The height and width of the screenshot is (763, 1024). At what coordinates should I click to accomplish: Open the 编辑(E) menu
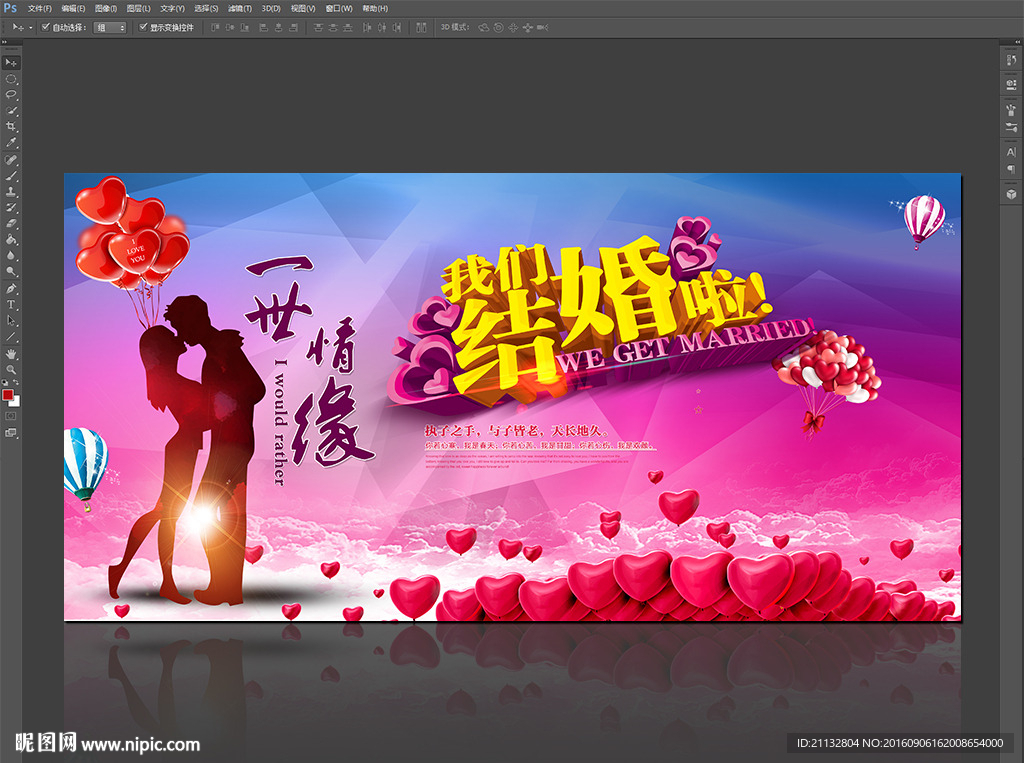pos(73,8)
